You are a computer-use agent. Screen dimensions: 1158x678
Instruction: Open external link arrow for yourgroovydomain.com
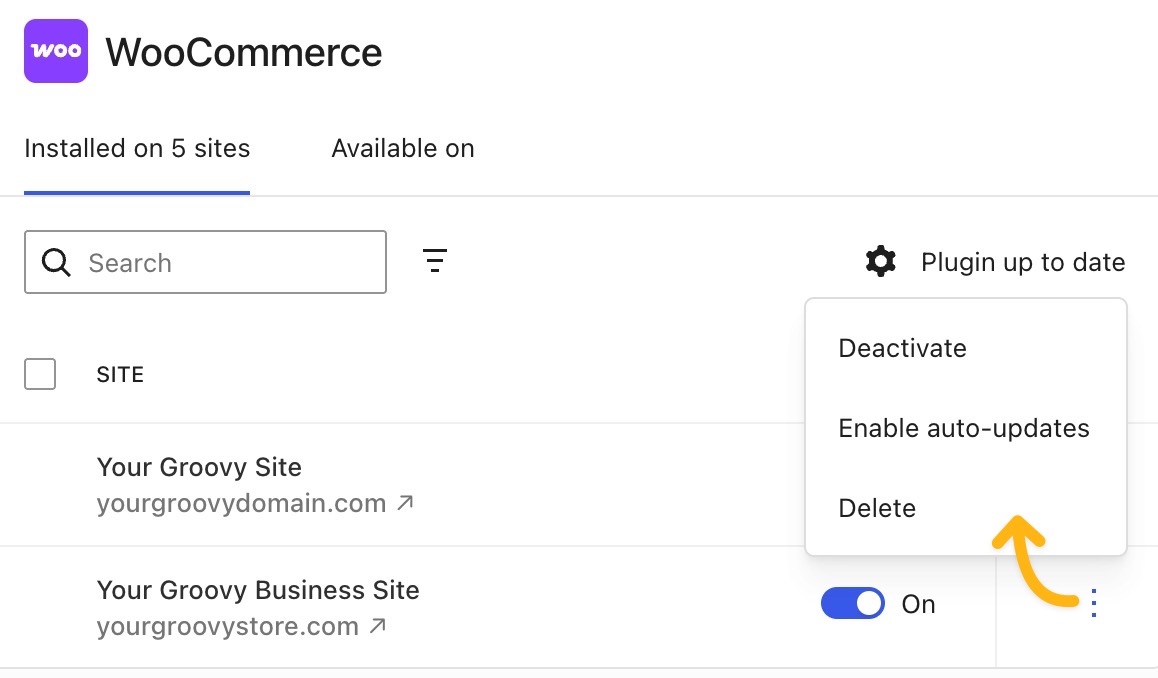[x=405, y=503]
